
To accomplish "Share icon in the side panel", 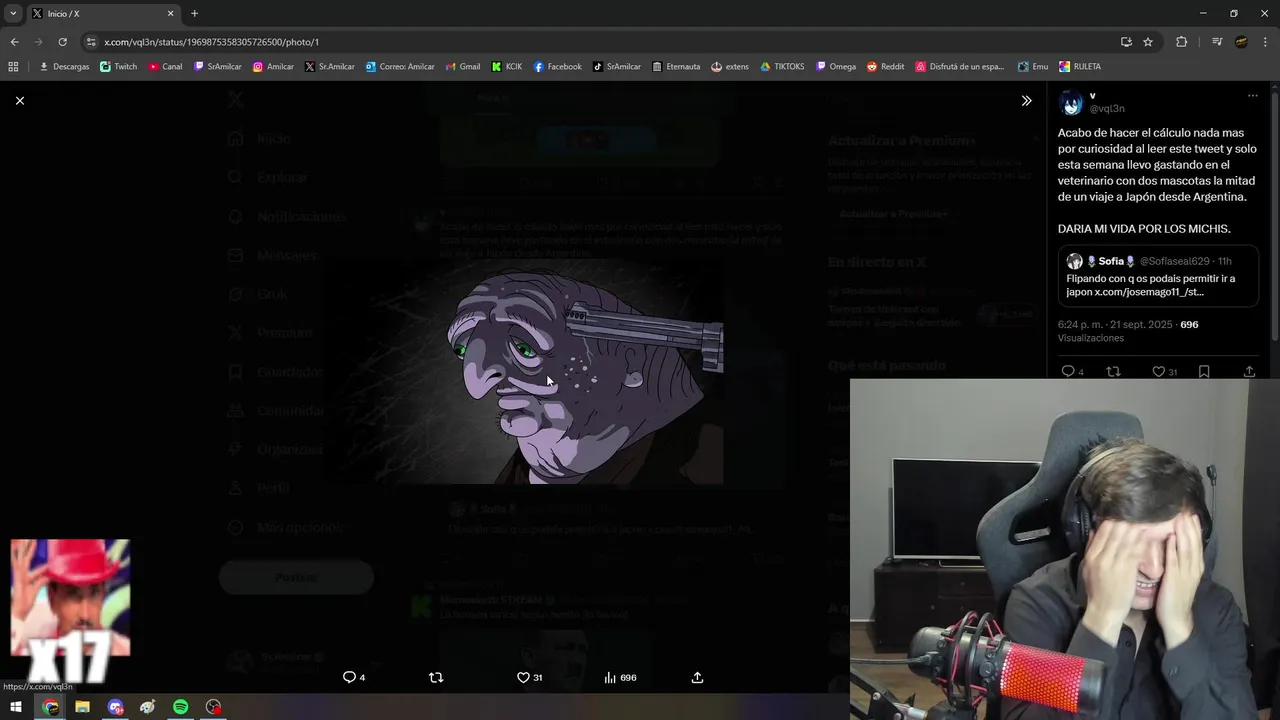I will point(1249,371).
